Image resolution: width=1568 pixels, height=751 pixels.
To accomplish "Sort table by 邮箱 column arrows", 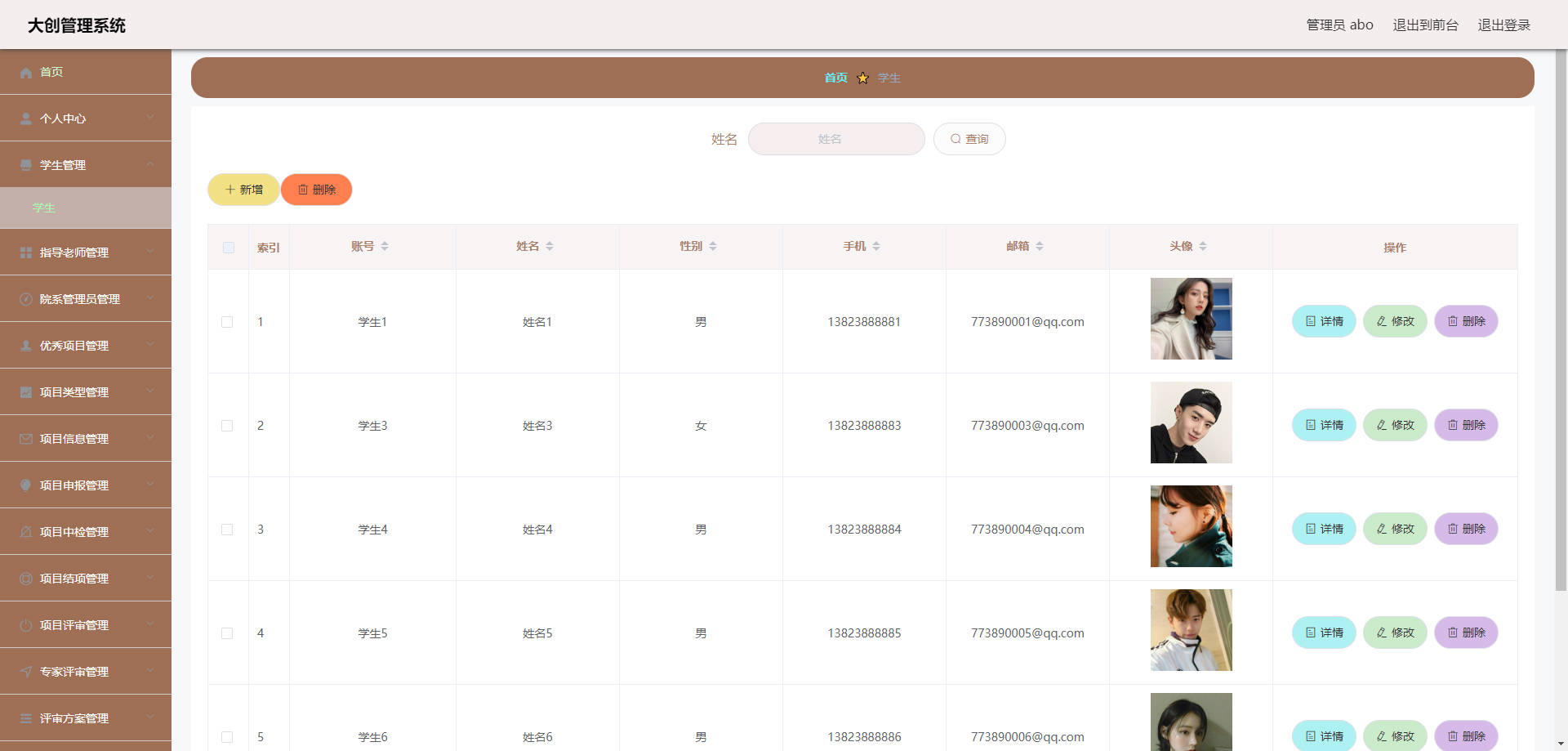I will click(x=1040, y=246).
